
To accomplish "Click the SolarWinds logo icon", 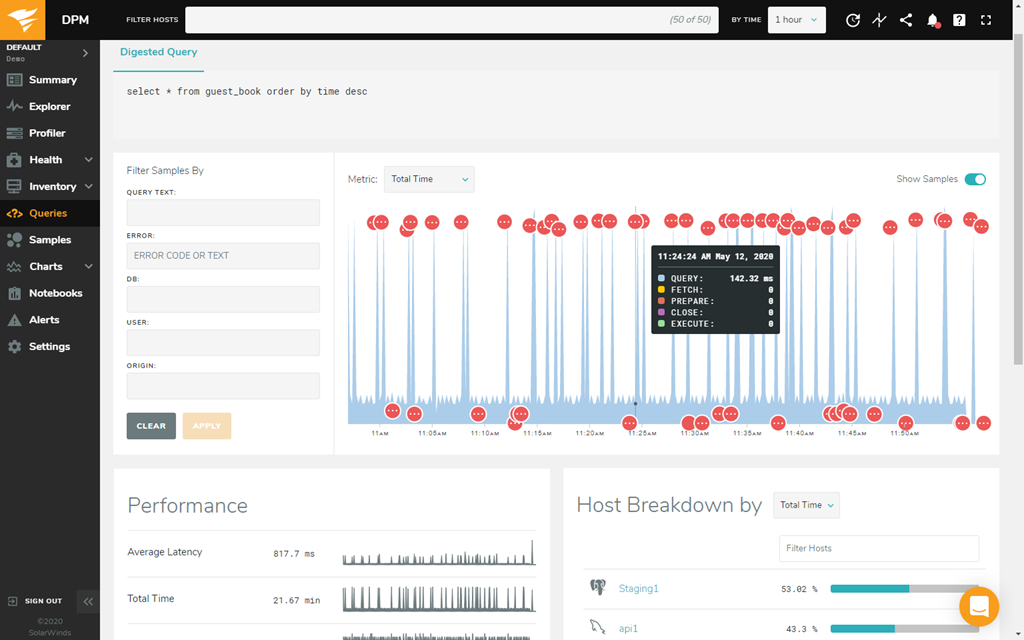I will coord(24,19).
